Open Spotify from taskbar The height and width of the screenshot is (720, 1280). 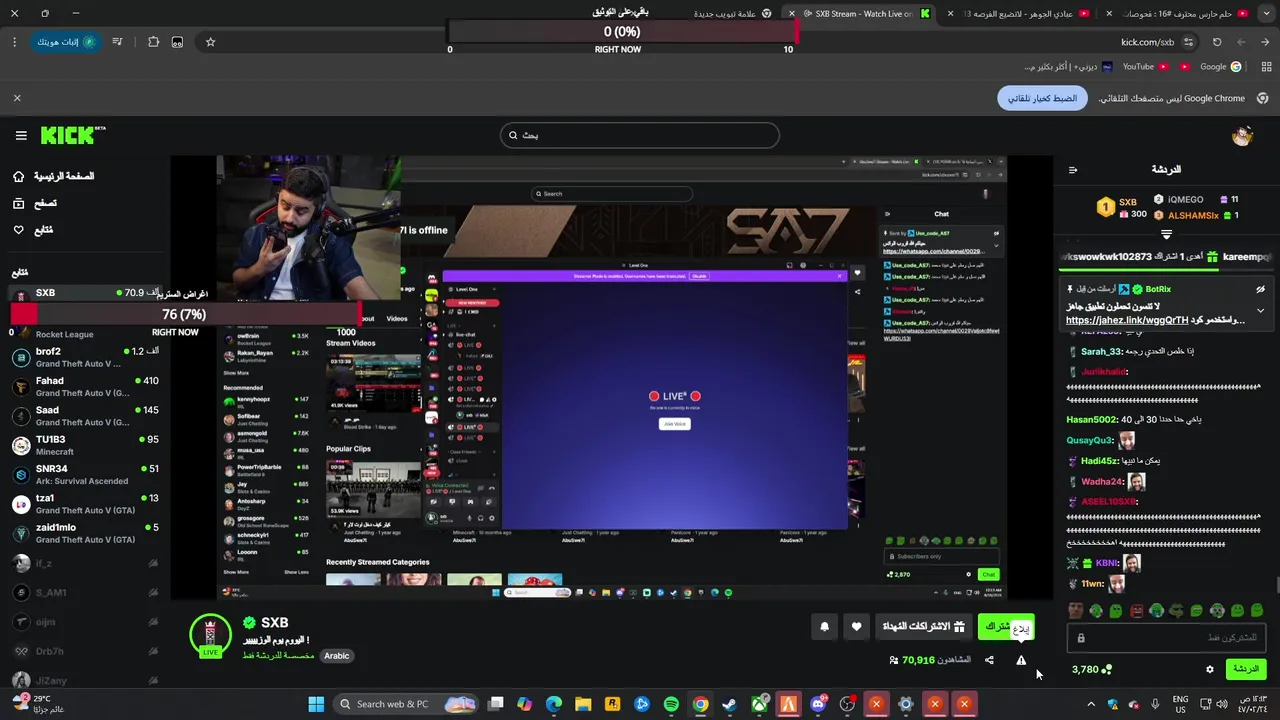pyautogui.click(x=671, y=704)
